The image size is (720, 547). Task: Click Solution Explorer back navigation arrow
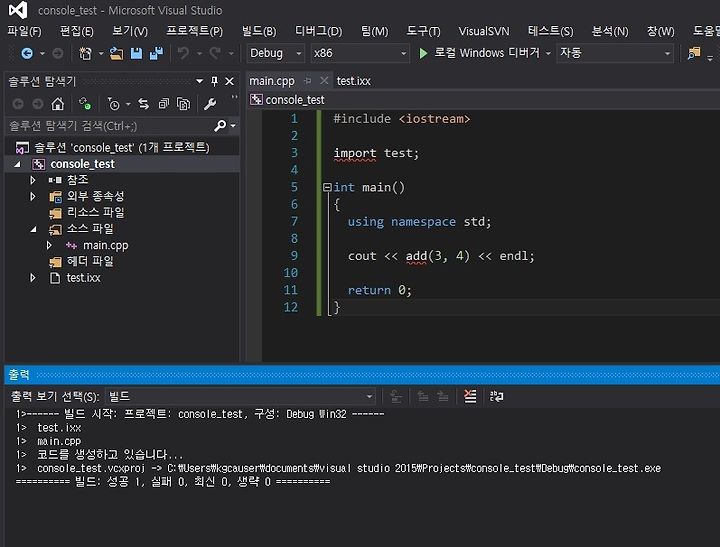pos(18,104)
